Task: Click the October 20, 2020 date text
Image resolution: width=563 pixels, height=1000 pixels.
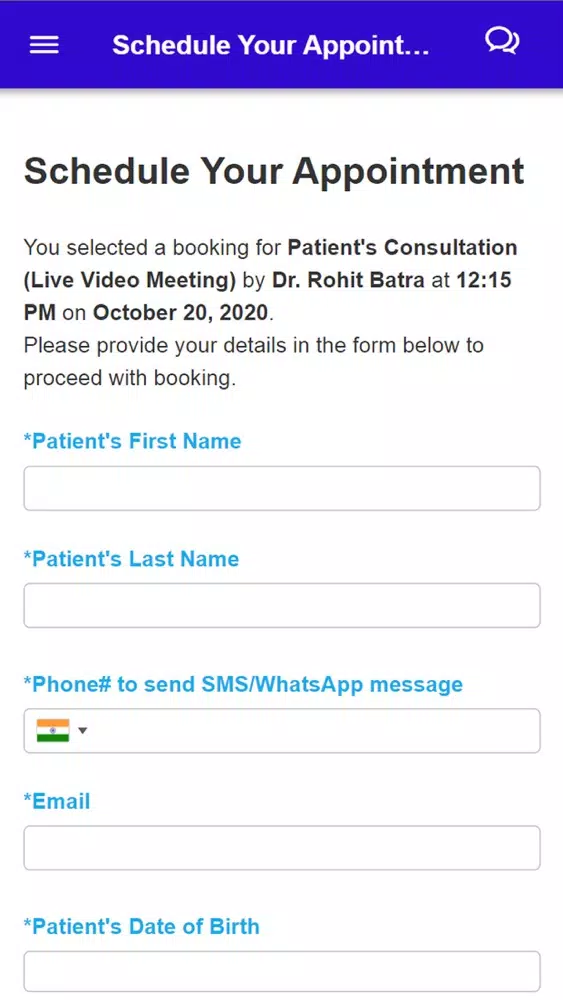Action: [x=180, y=312]
